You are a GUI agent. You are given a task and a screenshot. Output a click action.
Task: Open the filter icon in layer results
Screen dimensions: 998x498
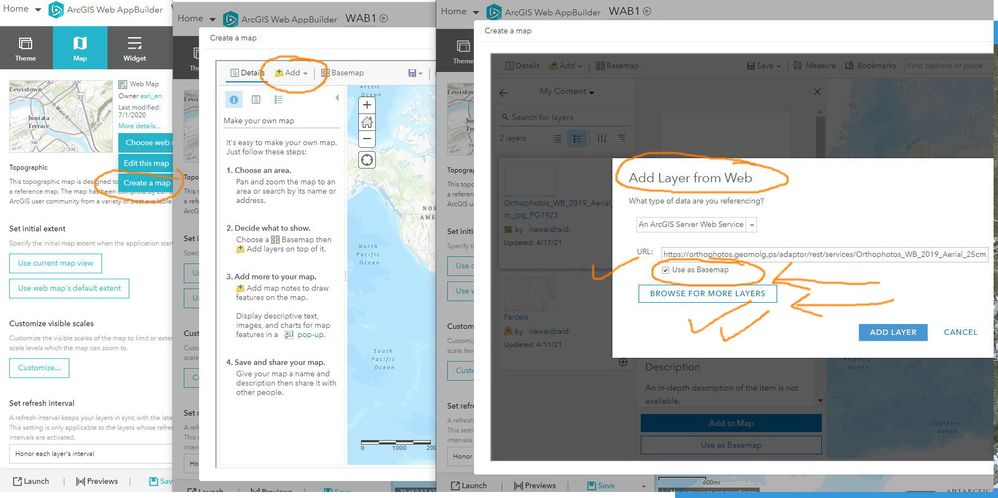click(601, 138)
